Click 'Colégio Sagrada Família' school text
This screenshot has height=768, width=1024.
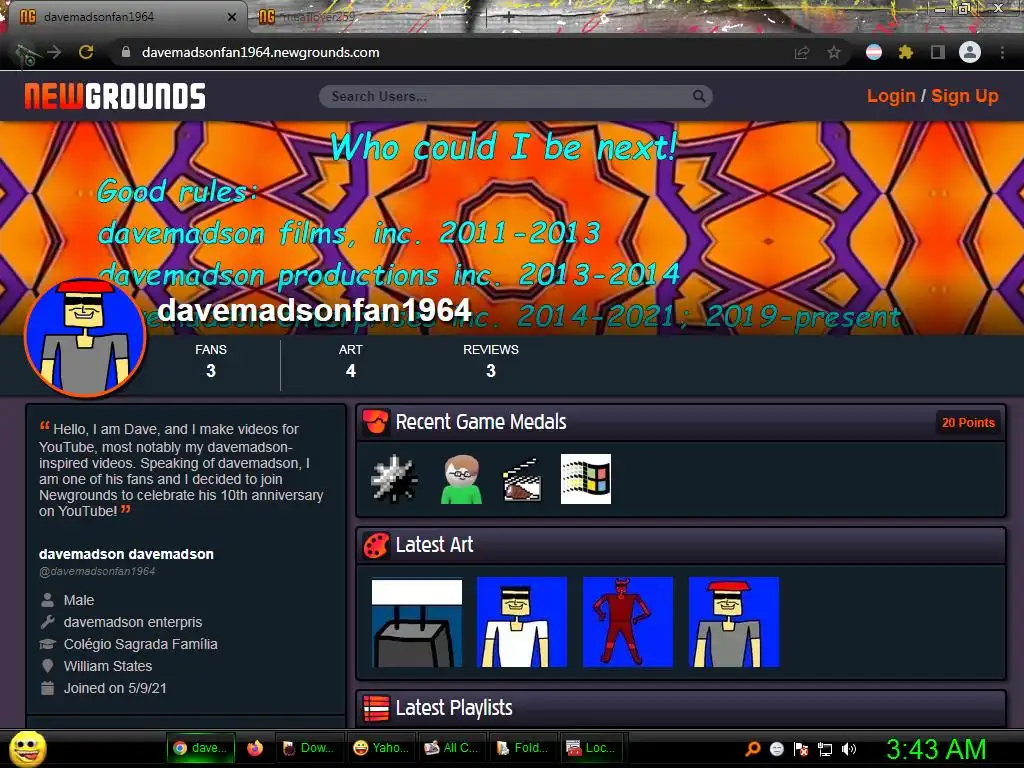click(x=140, y=644)
